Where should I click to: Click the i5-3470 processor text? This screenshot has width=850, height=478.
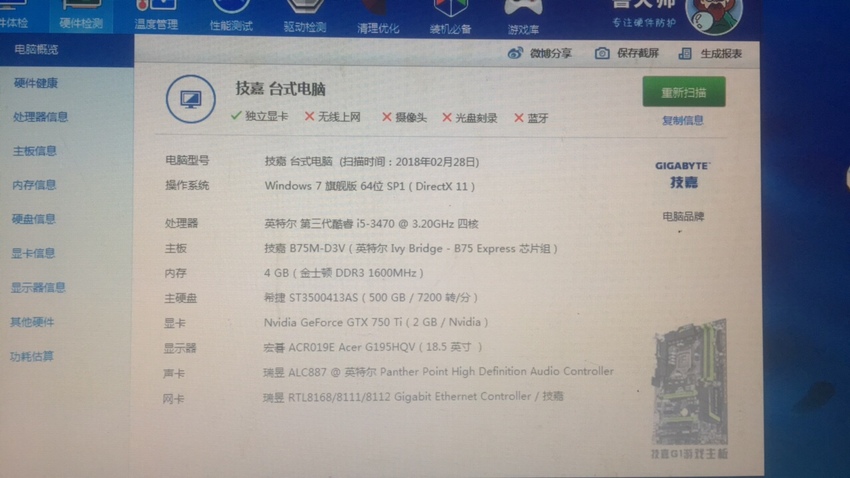(371, 223)
